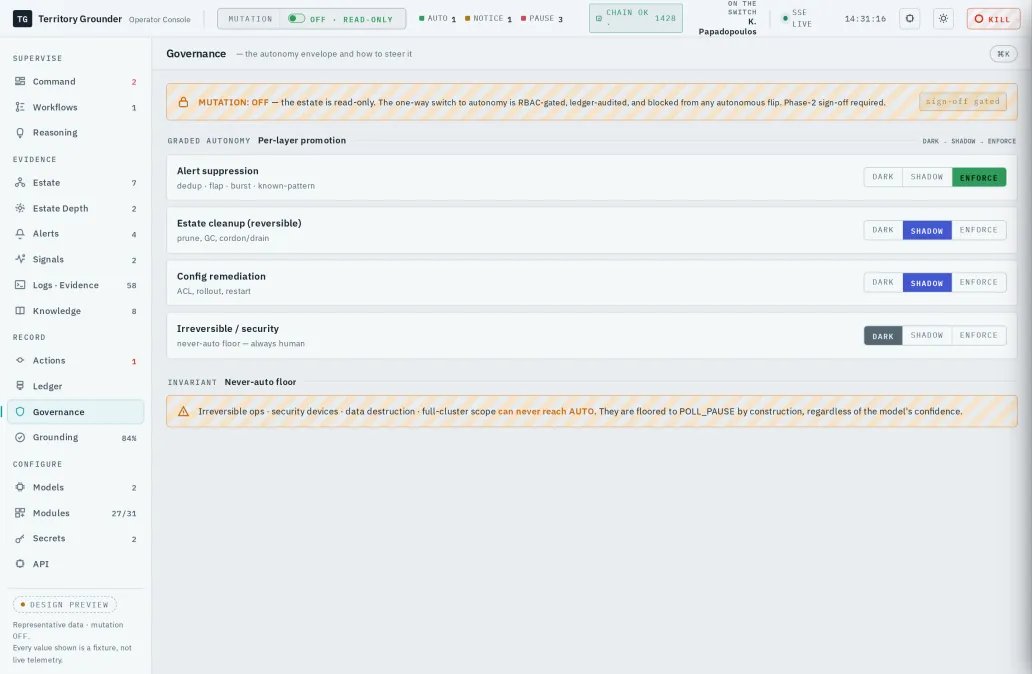Open the Grounding menu item
Screen dimensions: 1032x674
click(x=76, y=437)
